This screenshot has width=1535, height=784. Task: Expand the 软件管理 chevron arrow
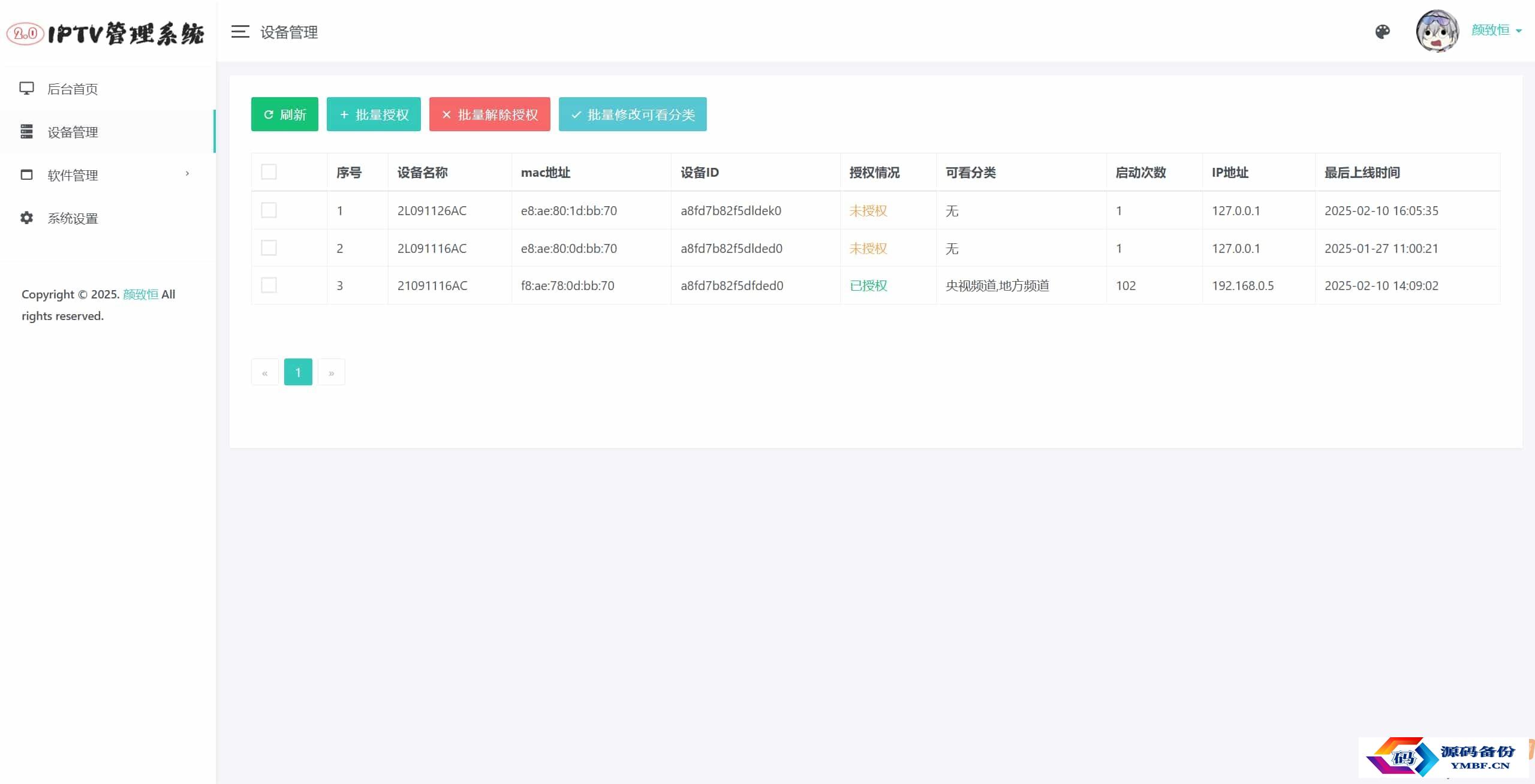click(187, 174)
